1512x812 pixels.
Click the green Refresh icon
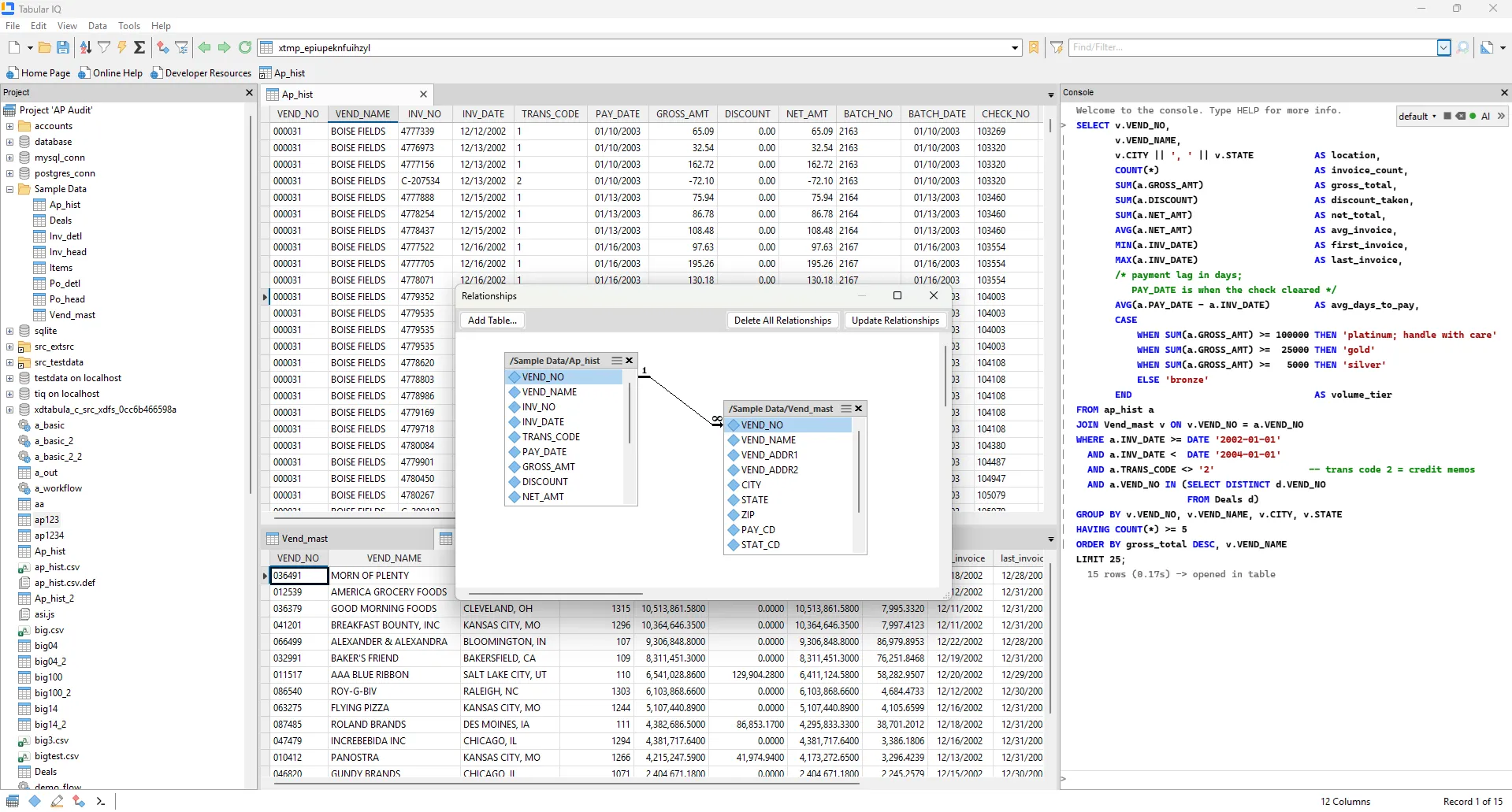click(x=245, y=47)
